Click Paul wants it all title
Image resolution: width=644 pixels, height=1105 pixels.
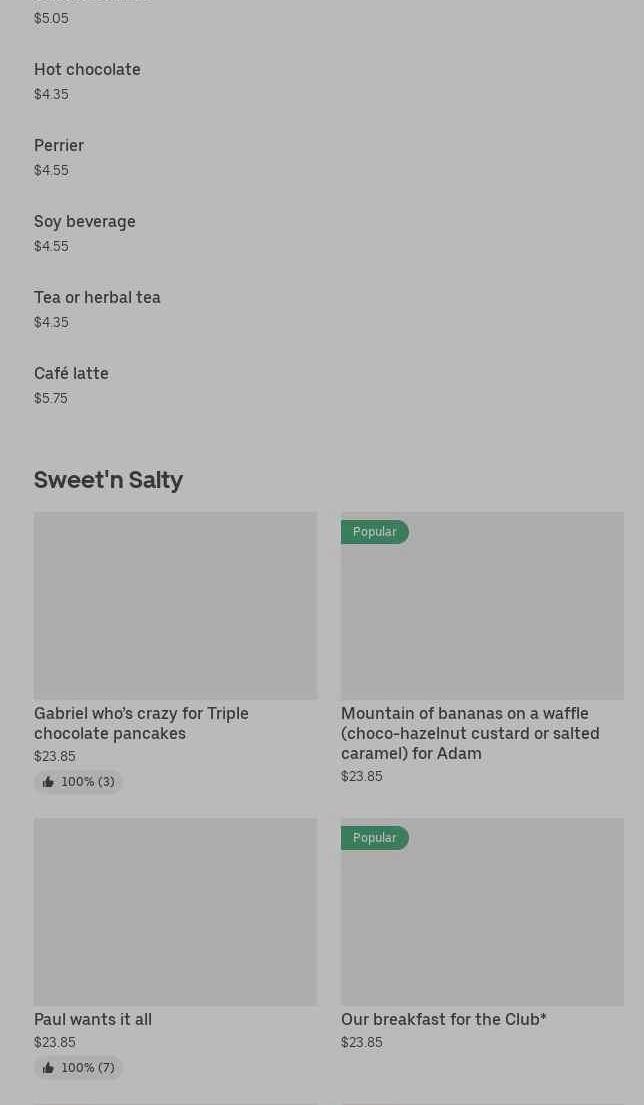tap(93, 1019)
